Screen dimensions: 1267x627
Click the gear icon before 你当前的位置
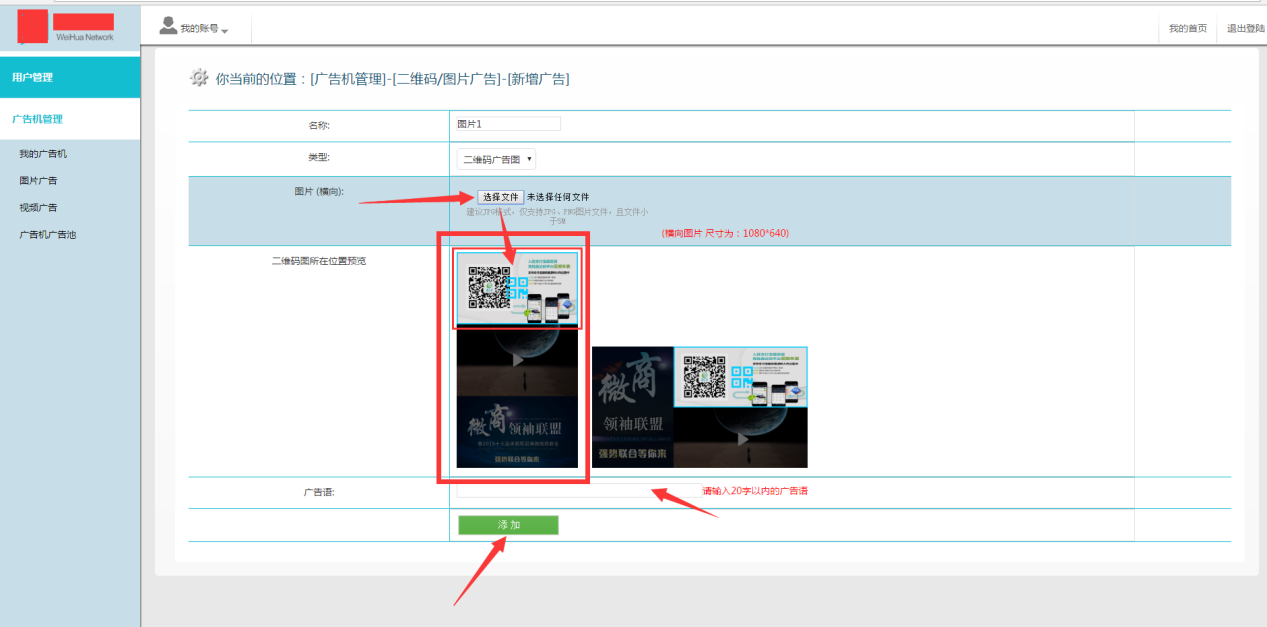(x=199, y=78)
